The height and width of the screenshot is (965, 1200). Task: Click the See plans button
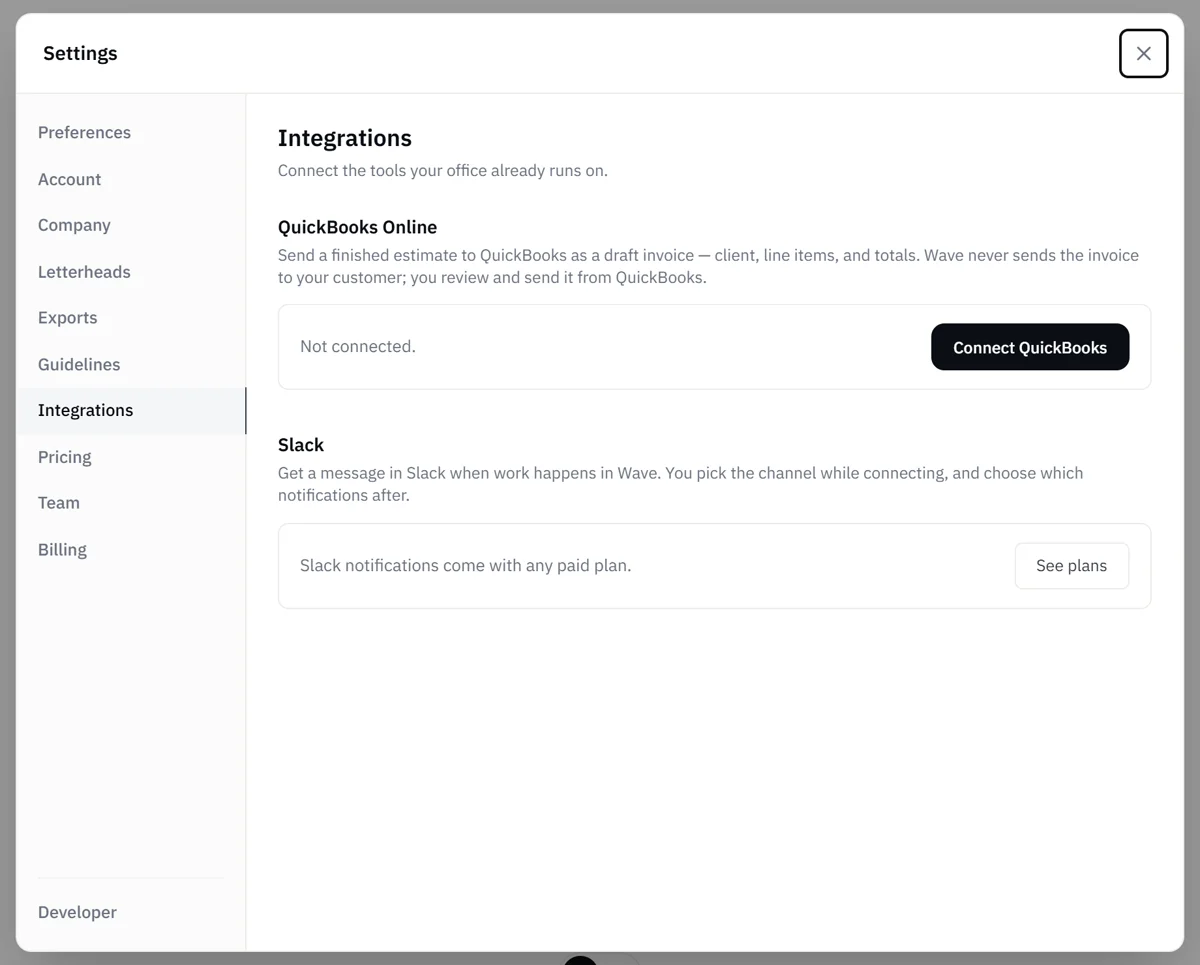[x=1071, y=566]
